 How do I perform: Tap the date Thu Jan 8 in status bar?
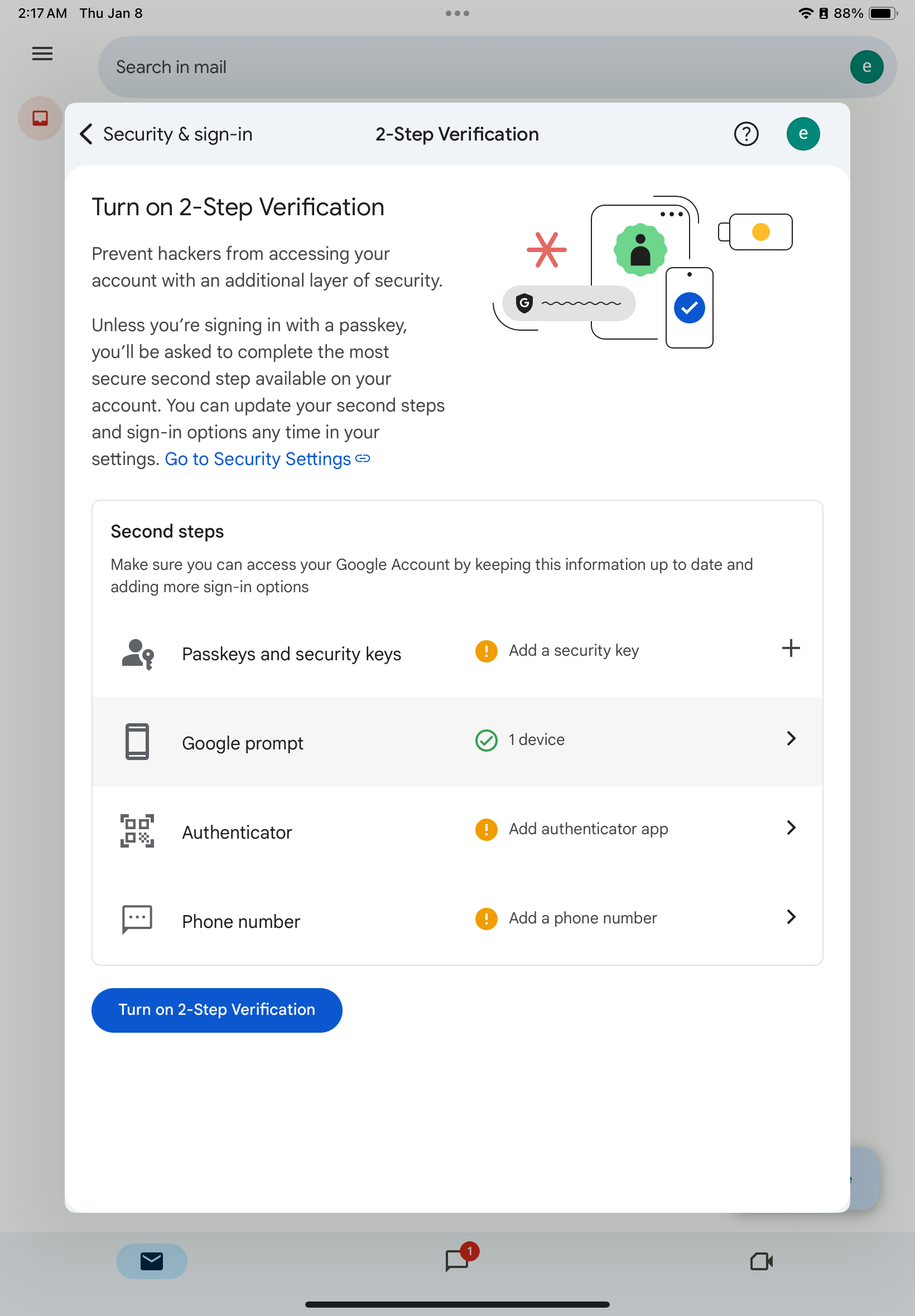click(111, 13)
